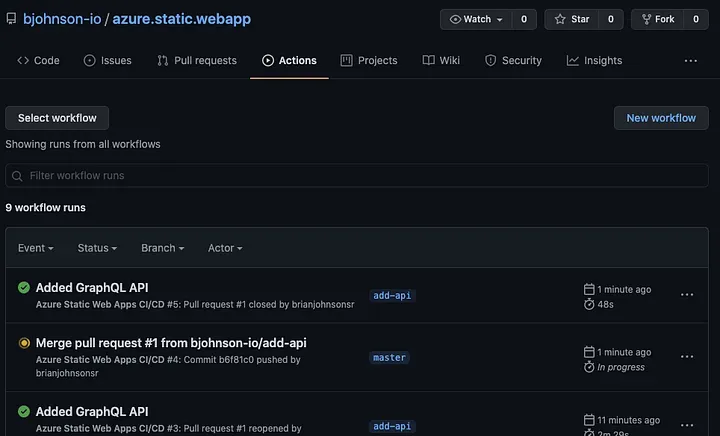Click the fork count of 0
Viewport: 720px width, 436px height.
tap(696, 19)
